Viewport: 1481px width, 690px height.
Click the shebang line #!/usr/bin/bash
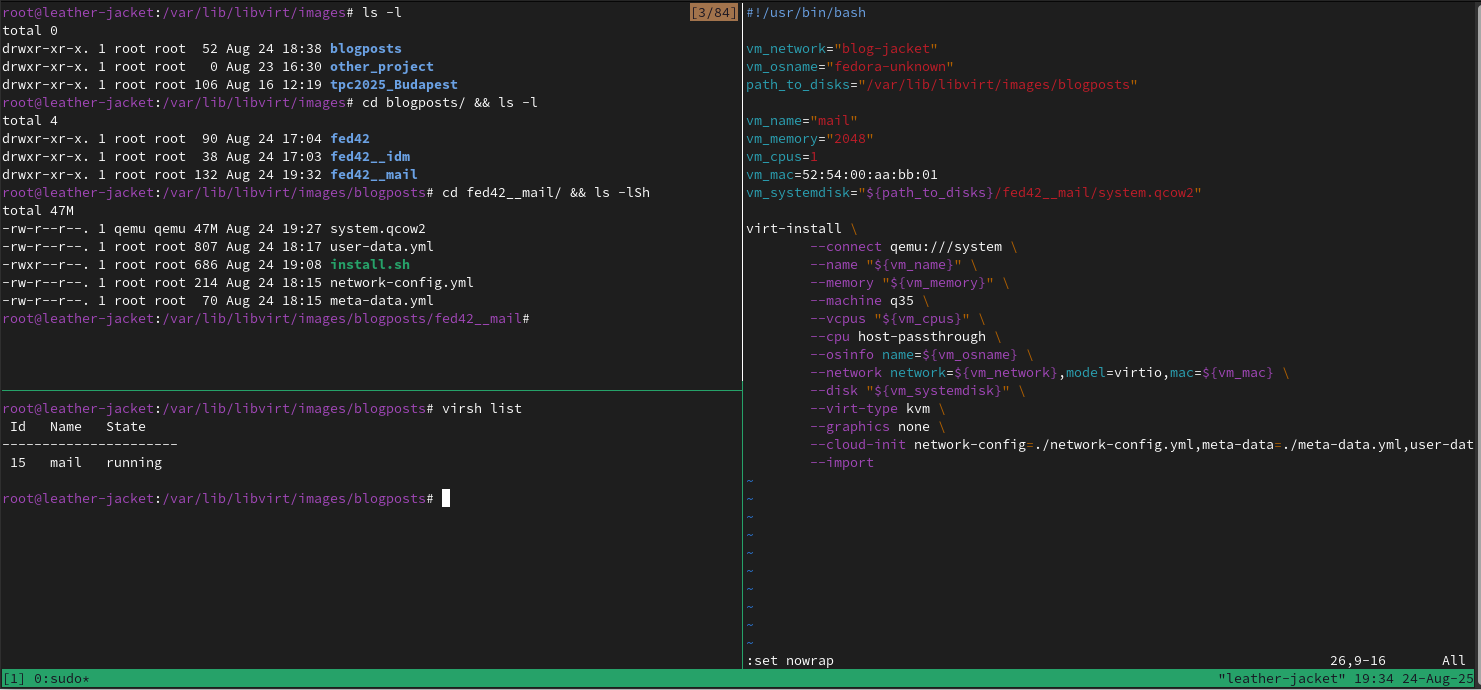point(806,12)
